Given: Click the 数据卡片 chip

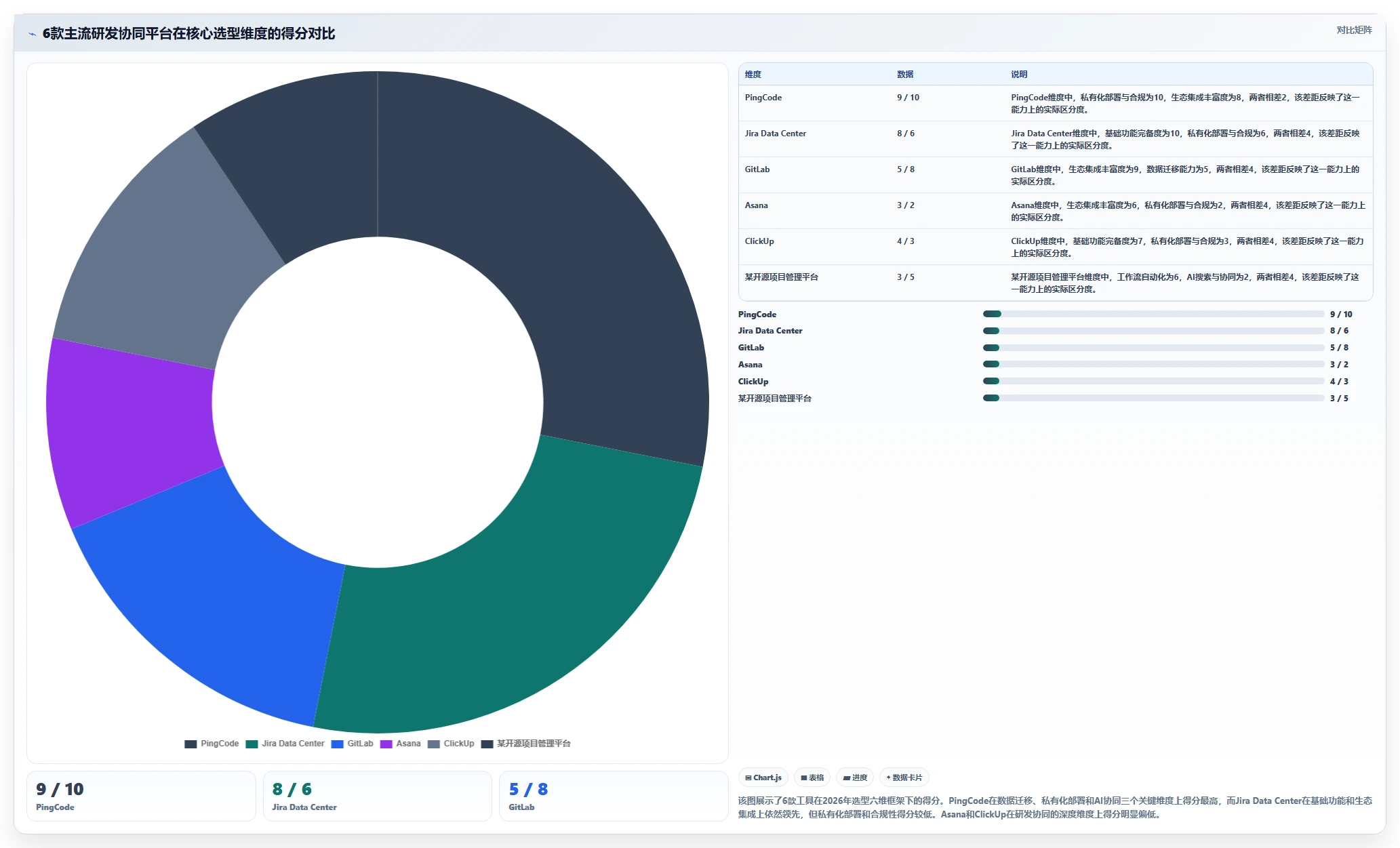Looking at the screenshot, I should point(904,778).
